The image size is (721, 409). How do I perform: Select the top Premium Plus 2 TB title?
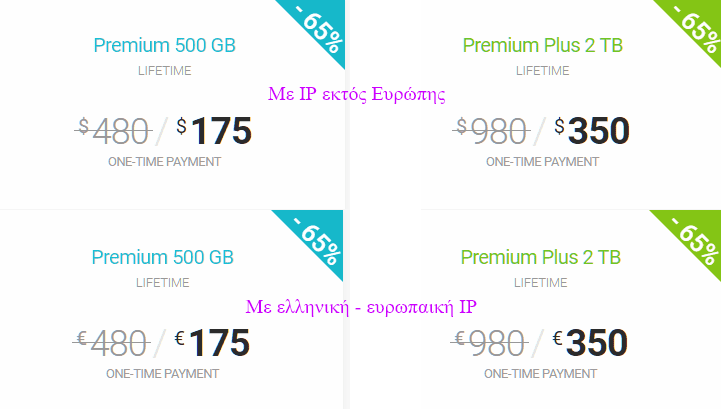(543, 46)
